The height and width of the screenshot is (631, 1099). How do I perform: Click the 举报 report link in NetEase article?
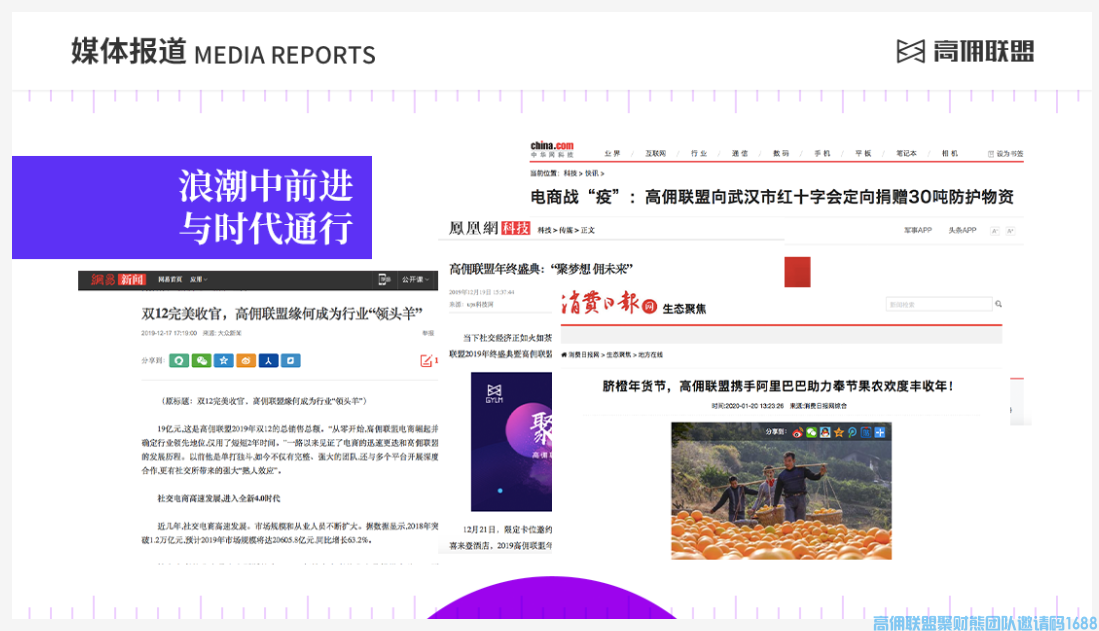(428, 333)
